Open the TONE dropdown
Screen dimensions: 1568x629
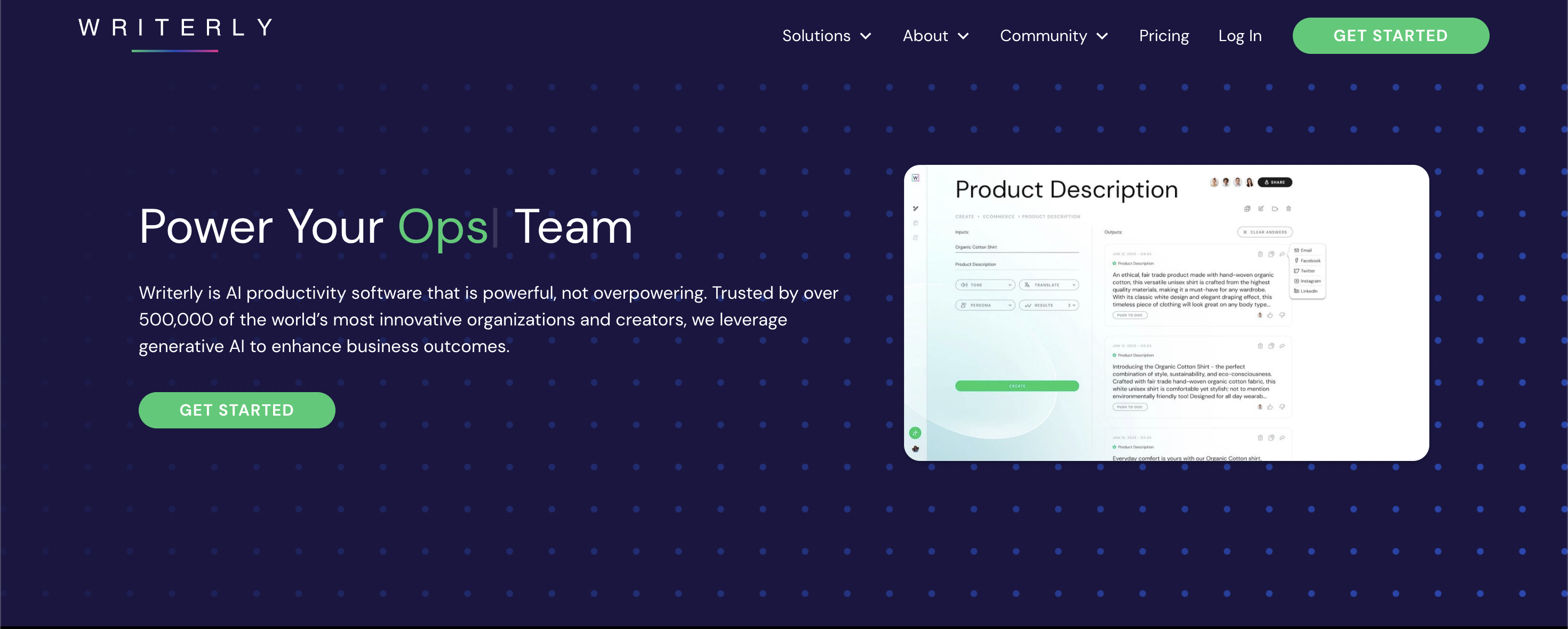[x=985, y=285]
